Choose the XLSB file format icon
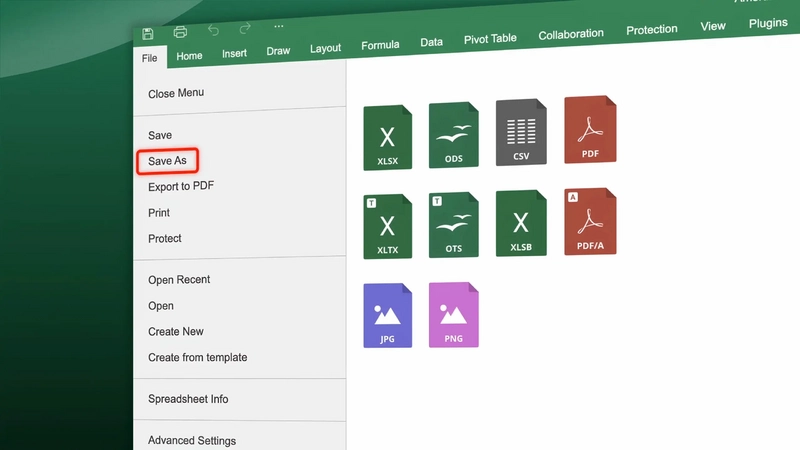This screenshot has width=800, height=450. coord(521,223)
